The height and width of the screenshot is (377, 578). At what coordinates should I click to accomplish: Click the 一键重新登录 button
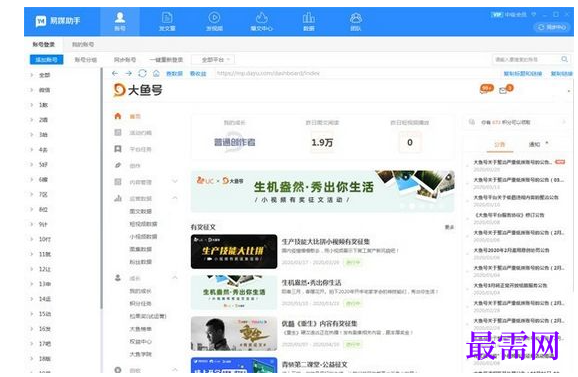(166, 59)
